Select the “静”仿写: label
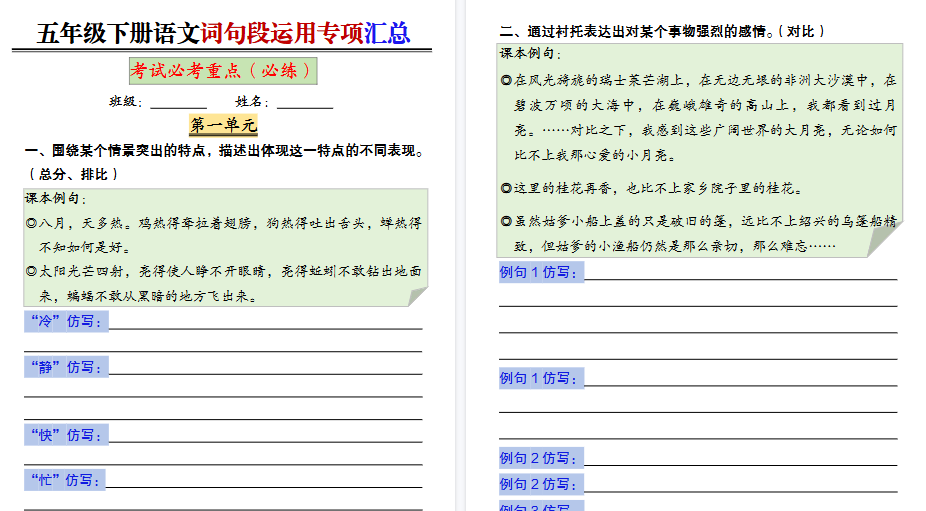This screenshot has width=926, height=511. pos(66,367)
